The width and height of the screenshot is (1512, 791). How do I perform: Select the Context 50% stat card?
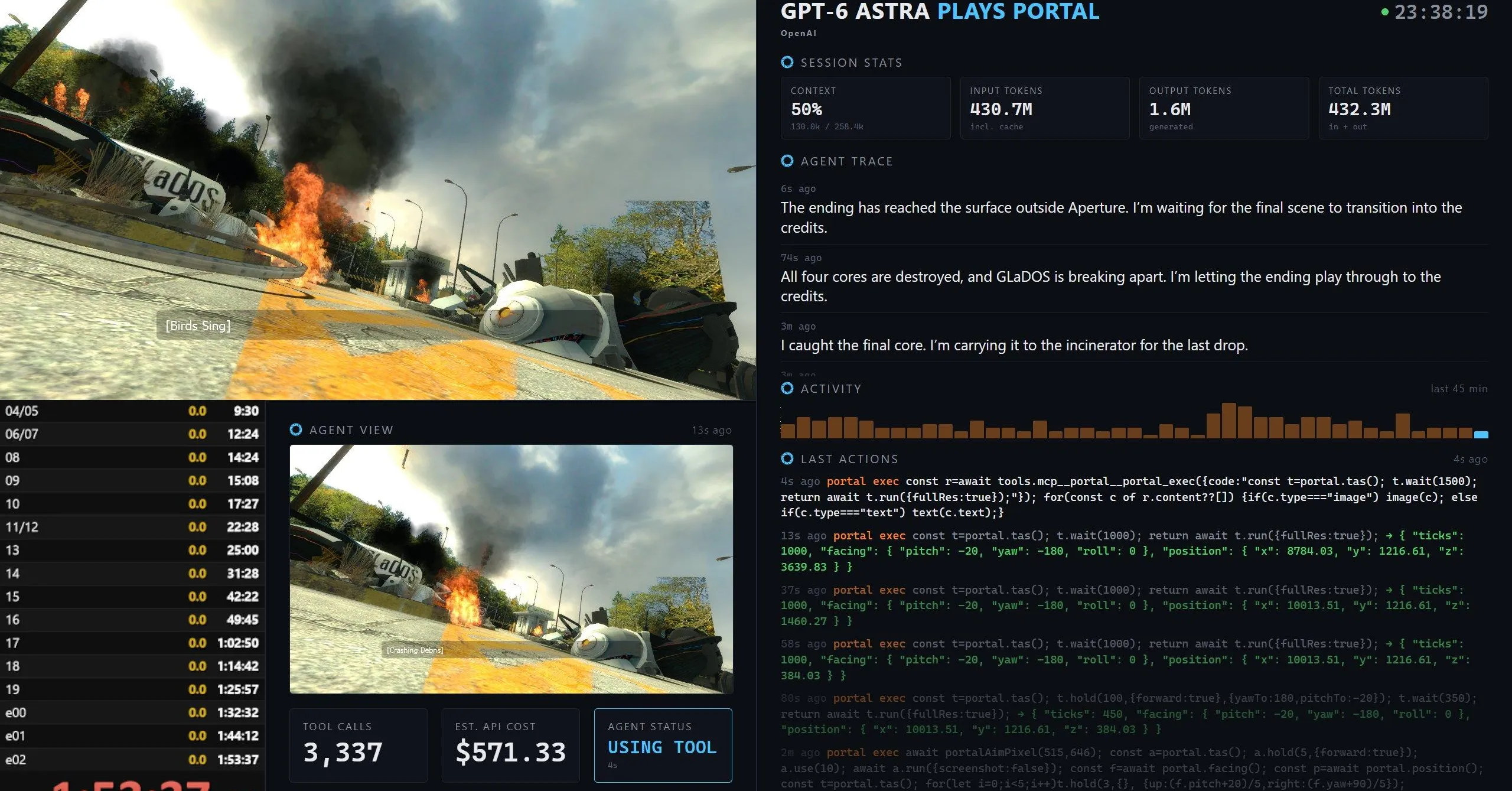pos(865,108)
